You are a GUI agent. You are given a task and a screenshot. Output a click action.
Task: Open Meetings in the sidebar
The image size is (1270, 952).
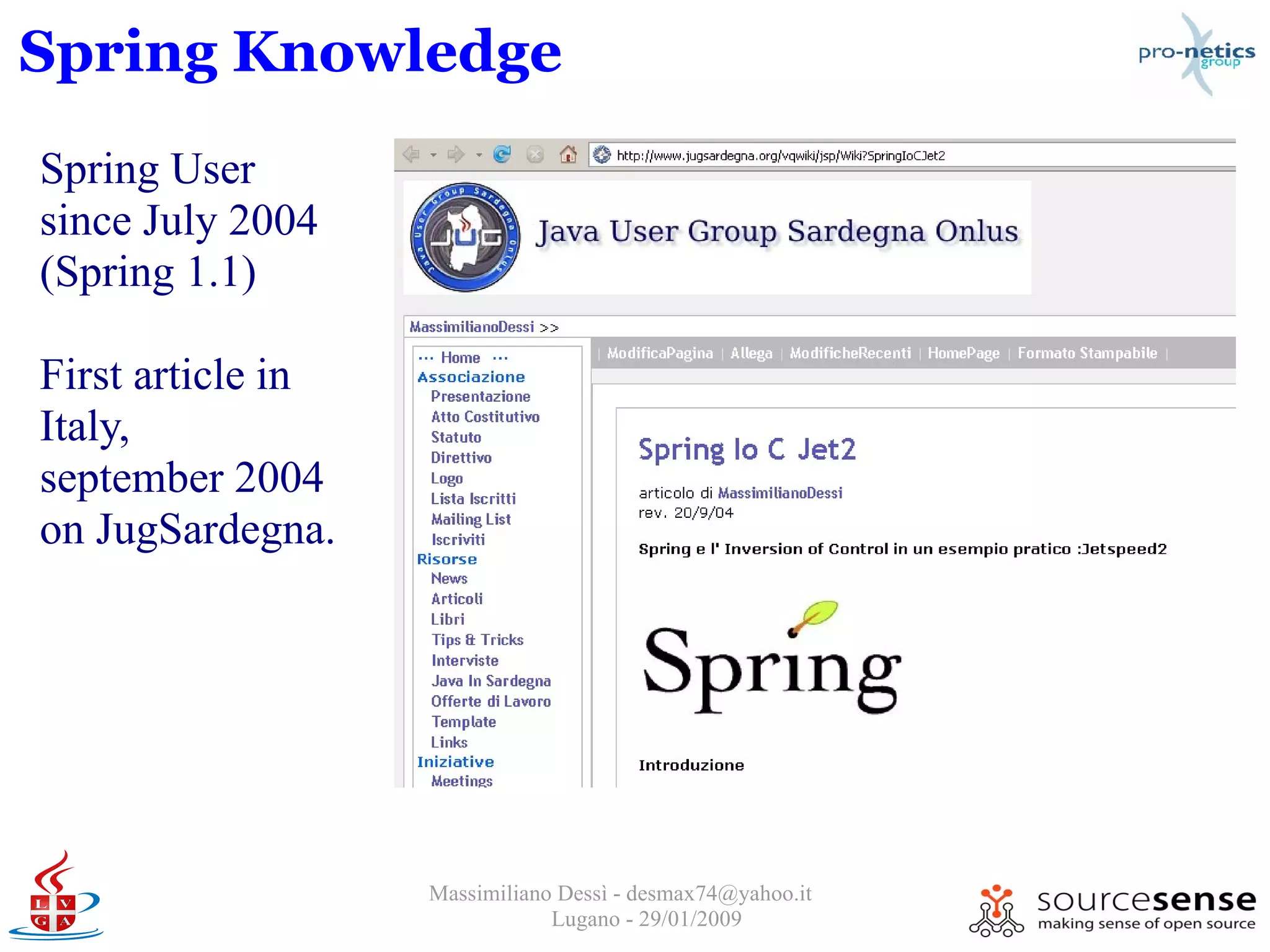[x=461, y=781]
